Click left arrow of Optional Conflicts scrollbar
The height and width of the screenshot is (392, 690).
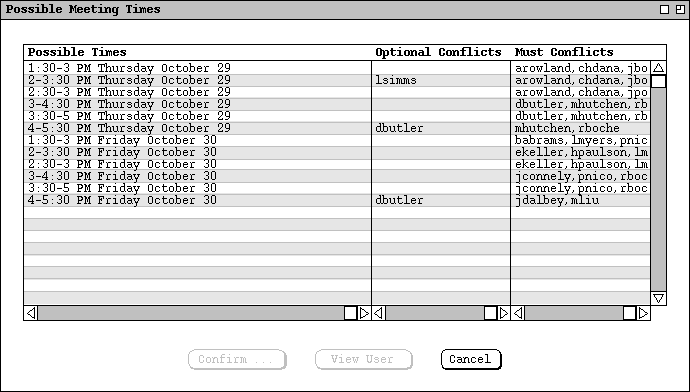point(379,313)
